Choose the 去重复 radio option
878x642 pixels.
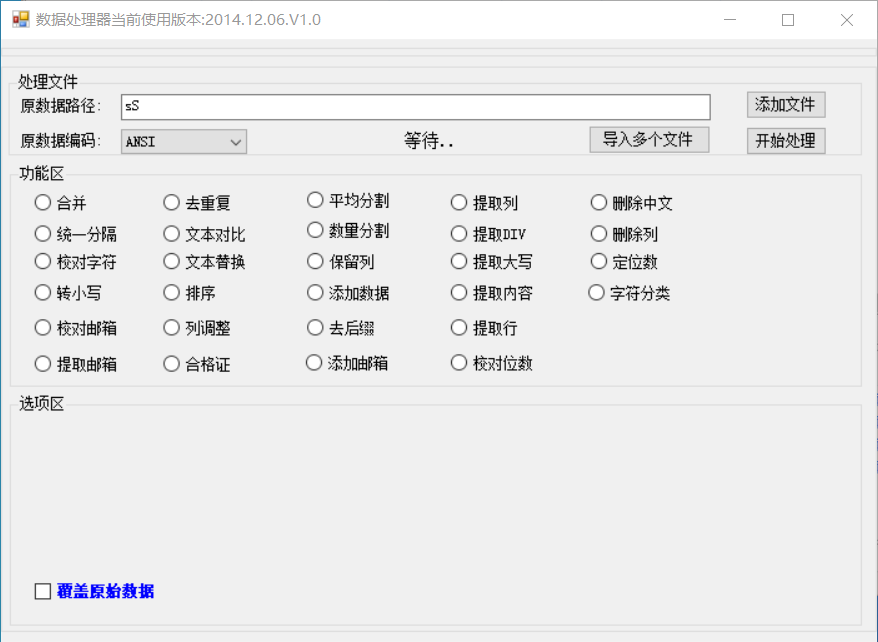coord(171,203)
